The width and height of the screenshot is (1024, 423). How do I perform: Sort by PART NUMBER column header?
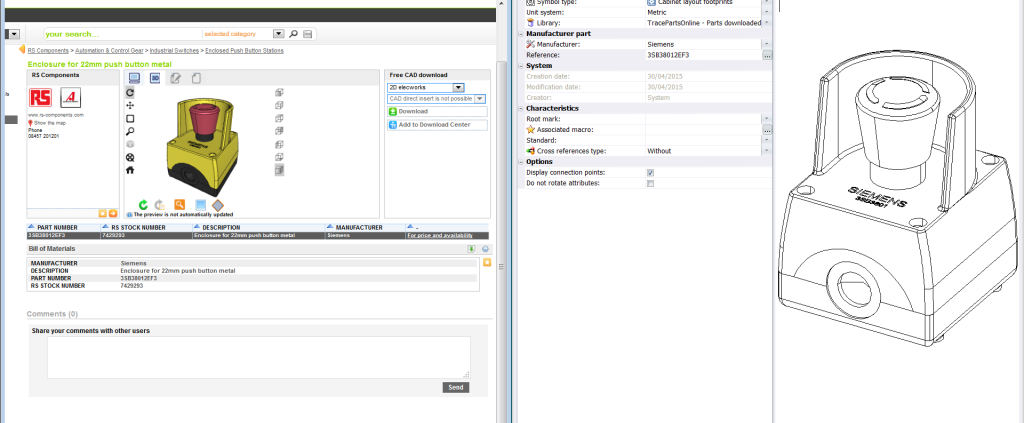pyautogui.click(x=57, y=228)
